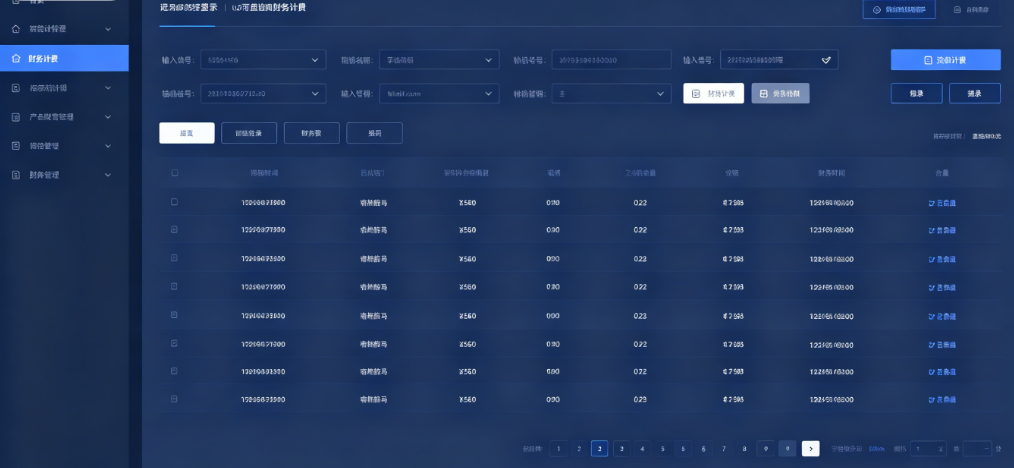Click the save icon inside the gray button
The image size is (1014, 468).
(x=764, y=94)
